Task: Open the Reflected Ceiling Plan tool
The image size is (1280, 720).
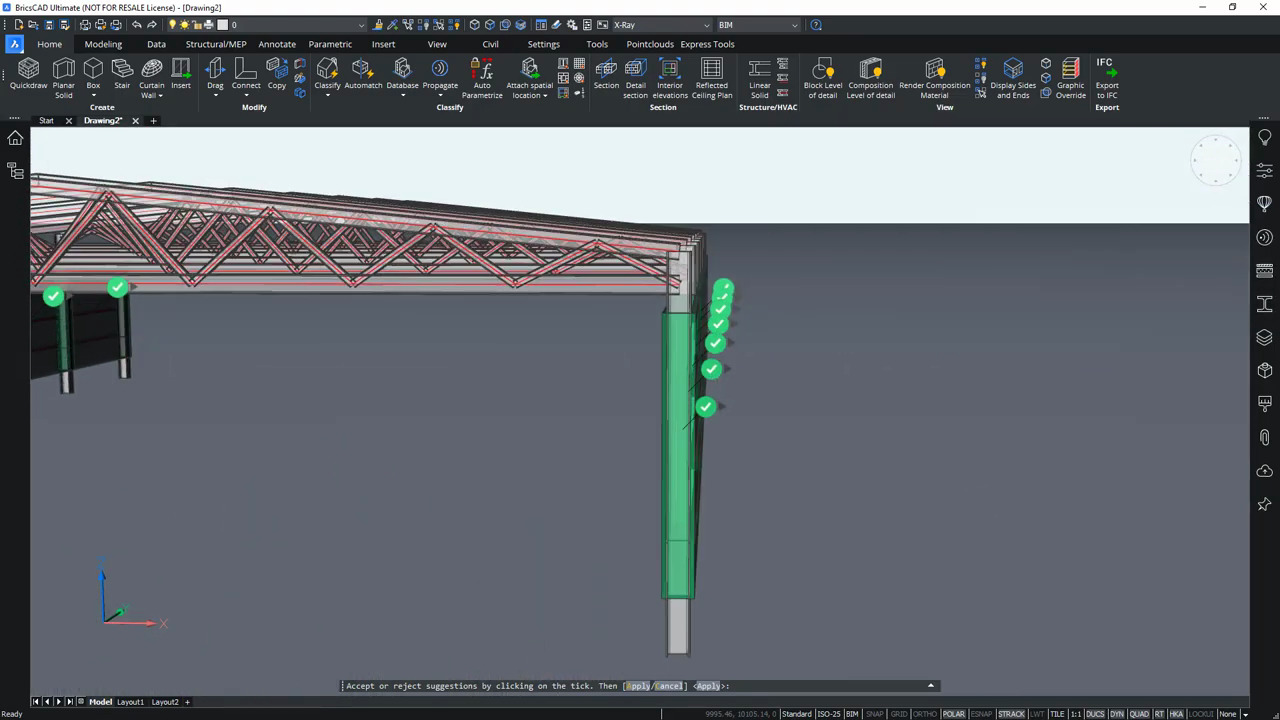Action: tap(712, 78)
